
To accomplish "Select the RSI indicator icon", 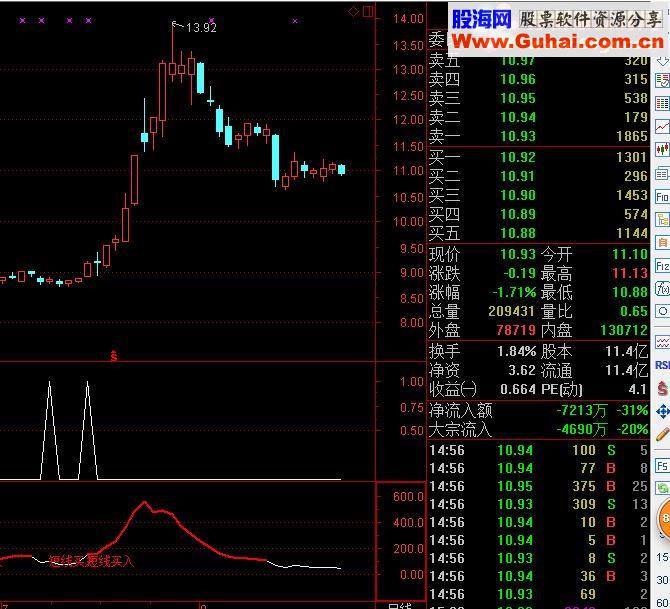I will [x=663, y=365].
